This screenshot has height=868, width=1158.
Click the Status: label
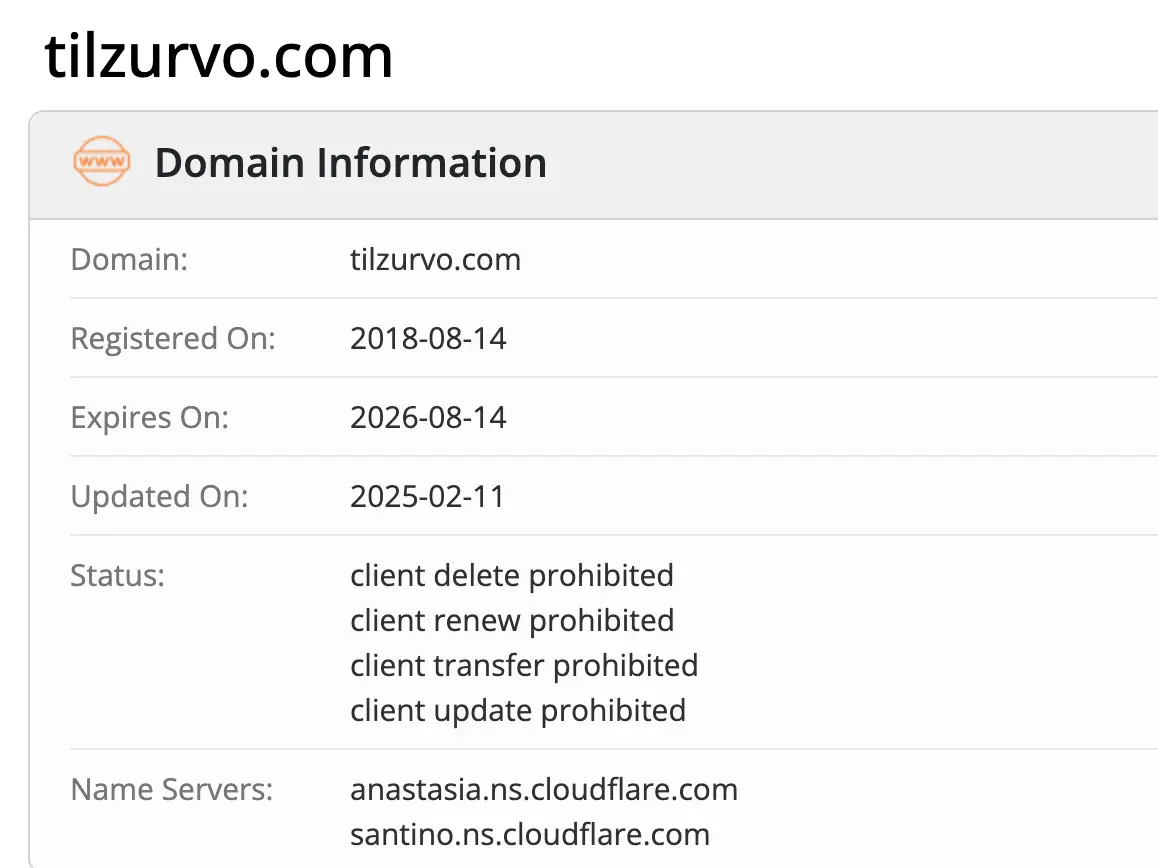117,575
